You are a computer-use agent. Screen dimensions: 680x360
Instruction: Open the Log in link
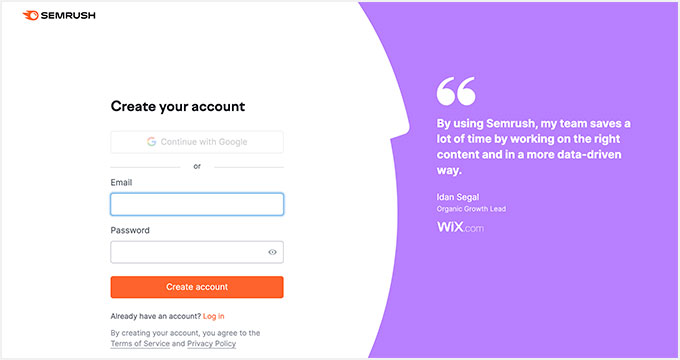(x=213, y=316)
